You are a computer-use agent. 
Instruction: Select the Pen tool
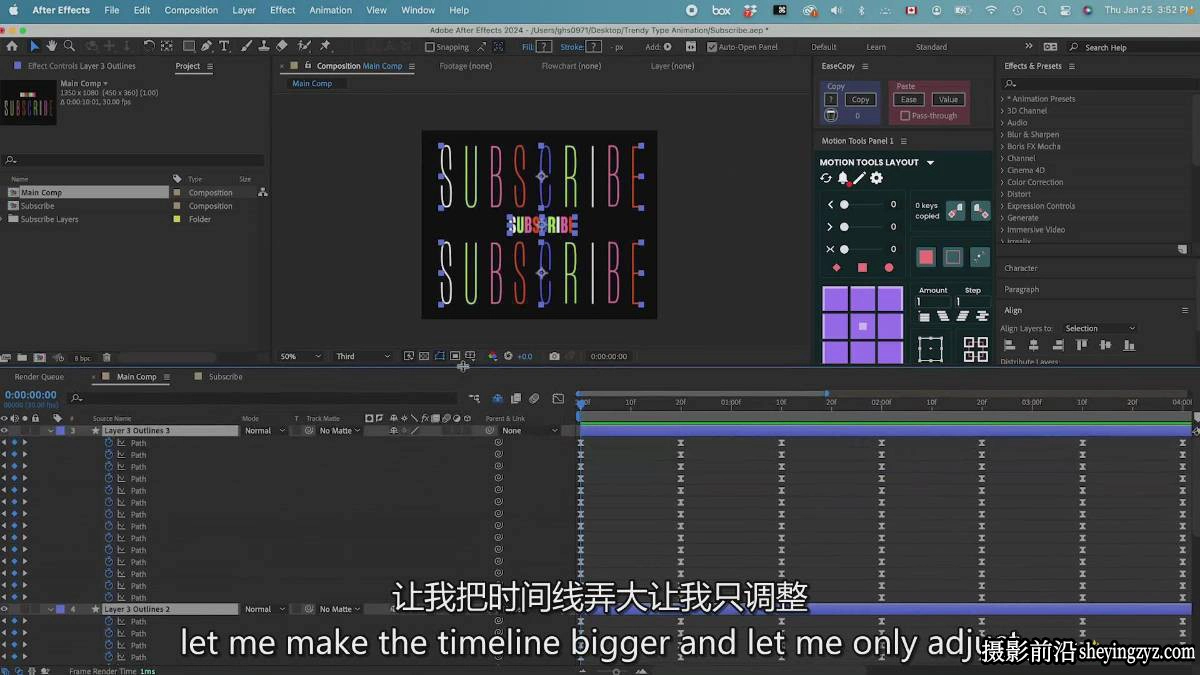point(206,46)
